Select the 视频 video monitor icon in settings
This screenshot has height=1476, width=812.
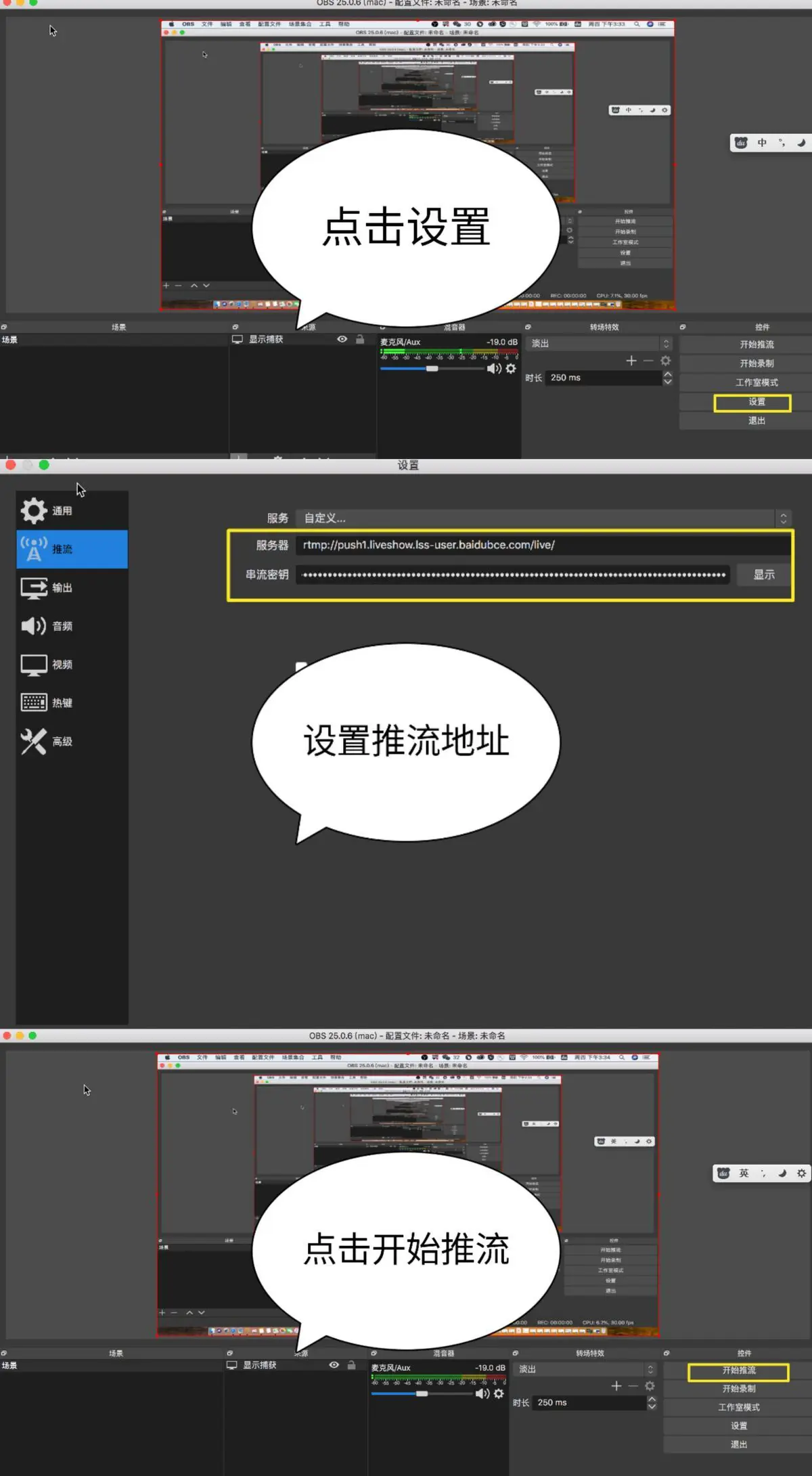[34, 665]
